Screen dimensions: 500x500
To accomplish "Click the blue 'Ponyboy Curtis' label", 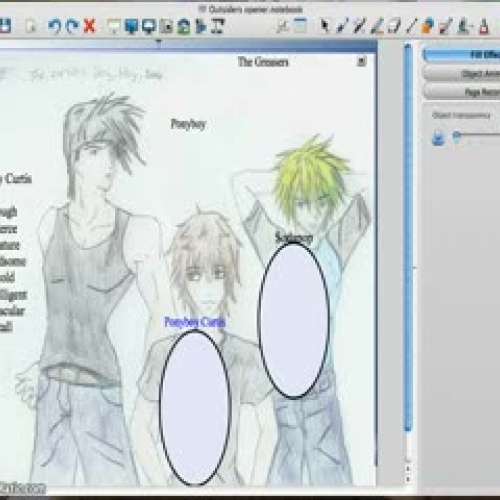I will click(x=195, y=322).
